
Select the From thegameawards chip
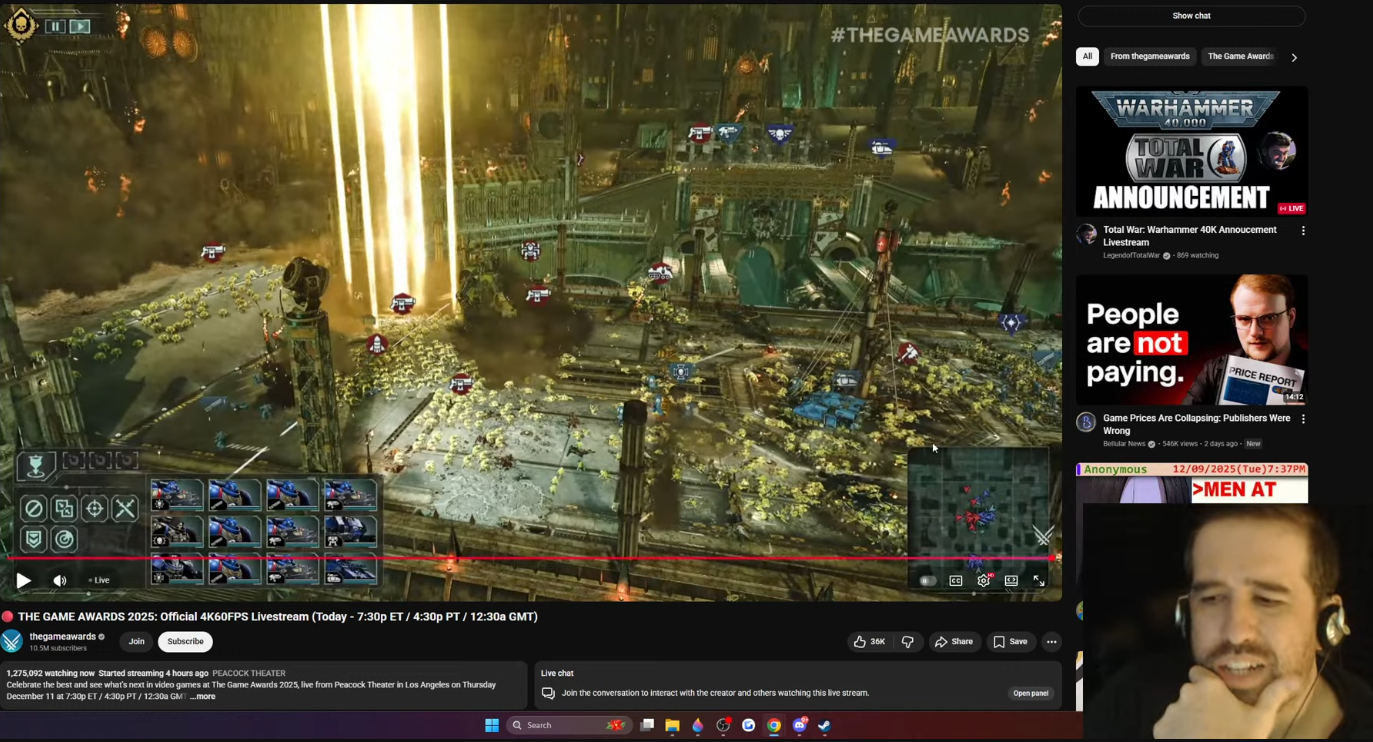click(1150, 57)
